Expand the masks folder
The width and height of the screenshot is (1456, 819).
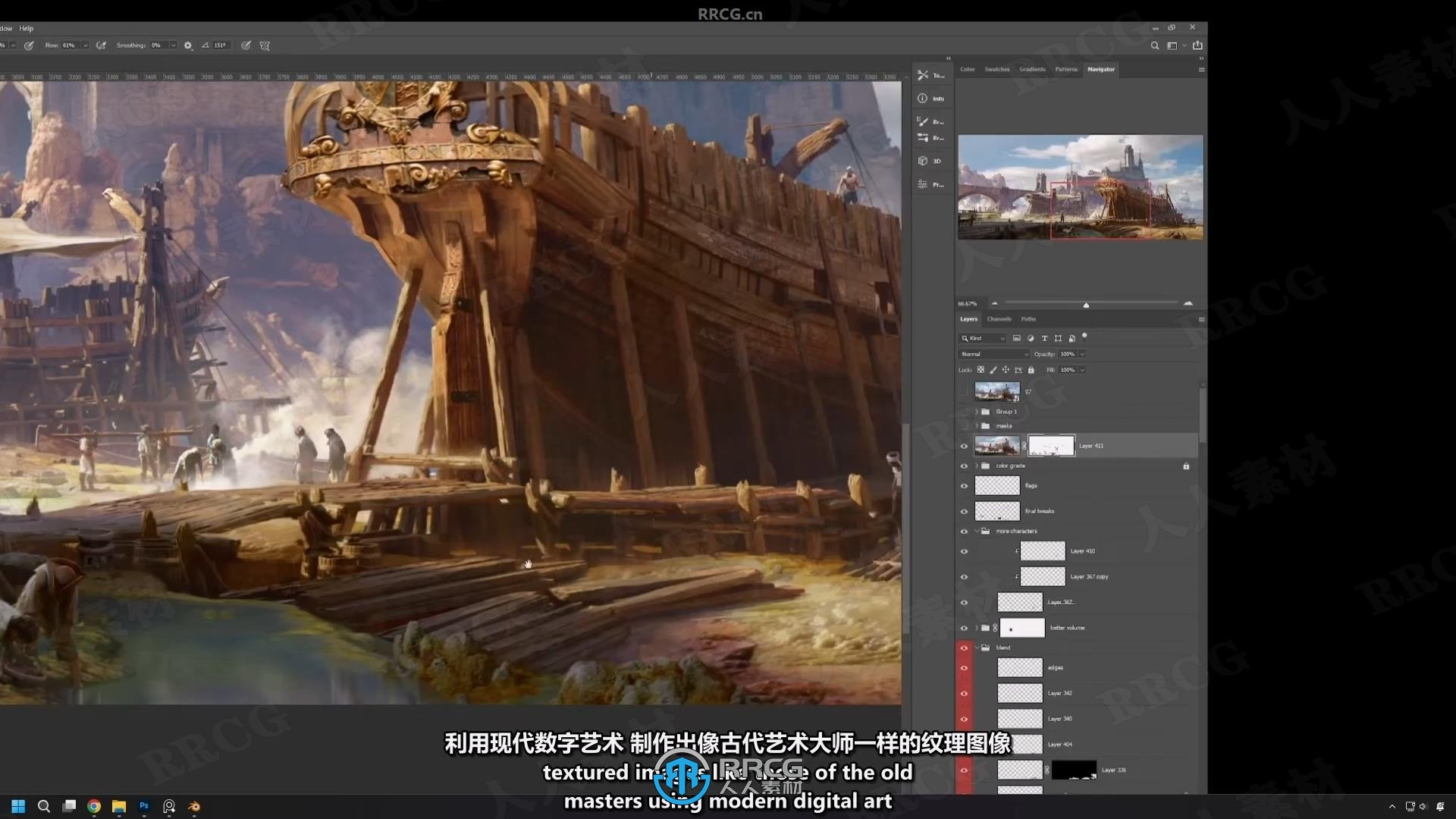tap(977, 426)
